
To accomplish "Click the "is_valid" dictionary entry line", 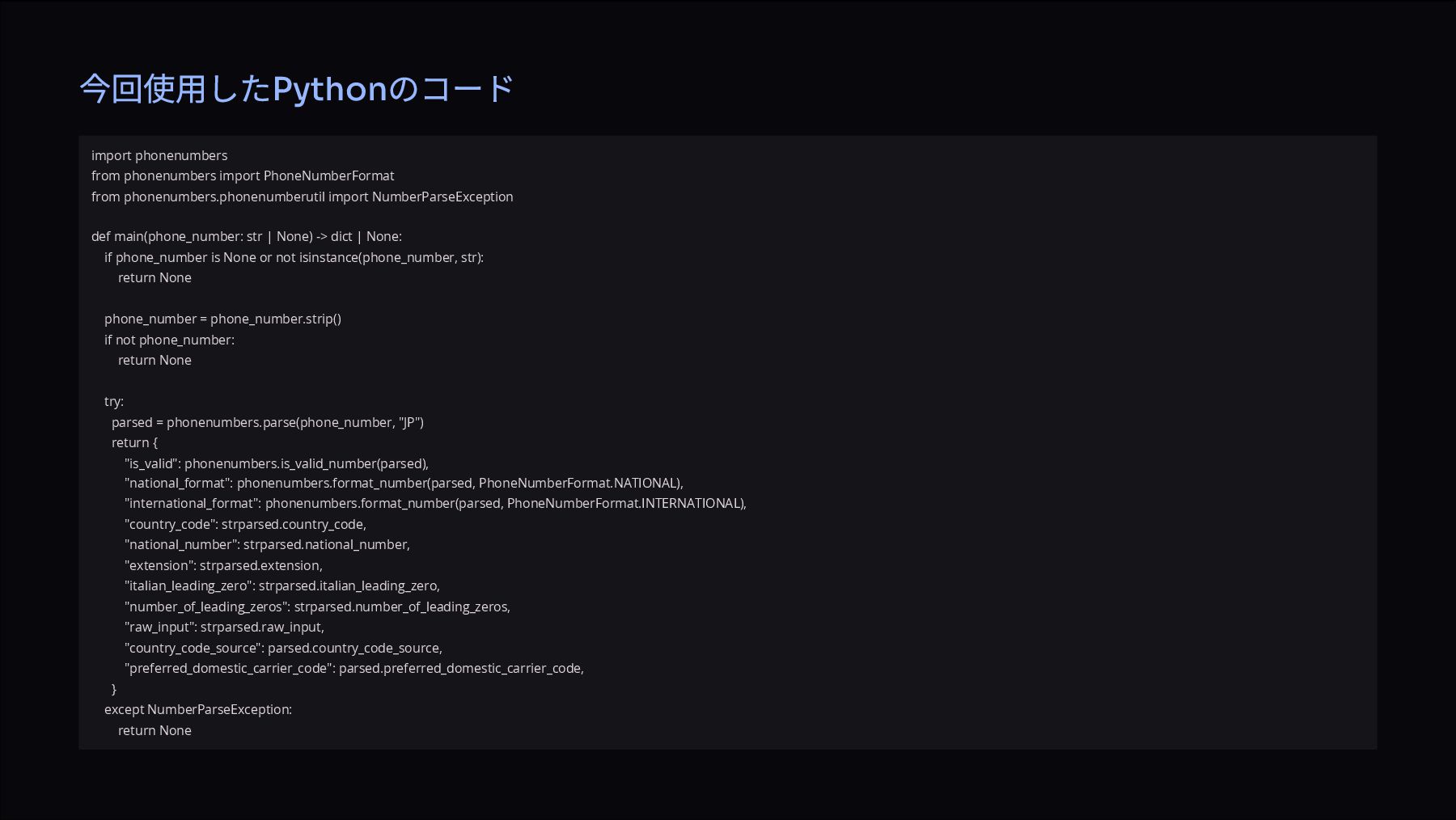I will 276,463.
